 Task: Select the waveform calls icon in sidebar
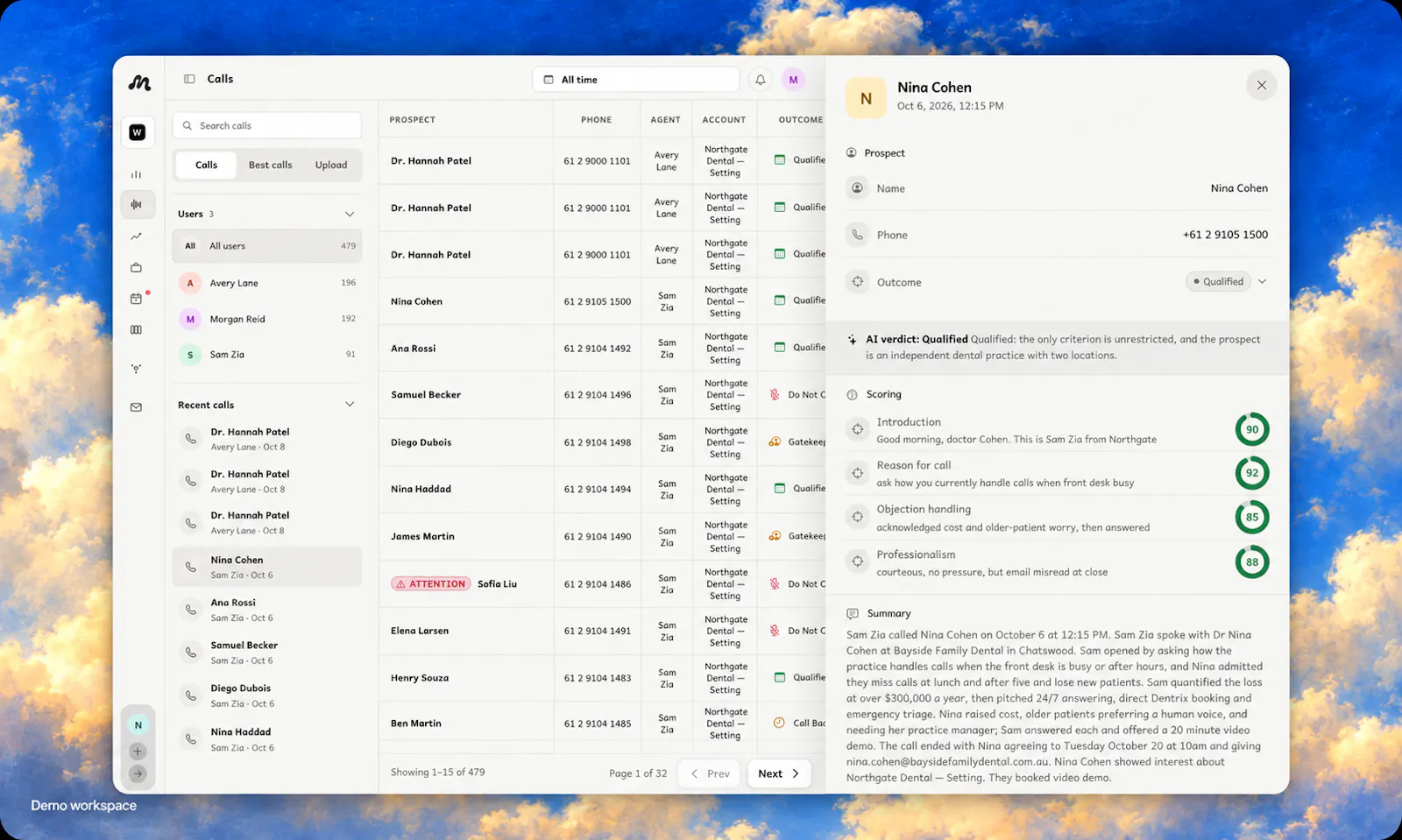point(137,204)
